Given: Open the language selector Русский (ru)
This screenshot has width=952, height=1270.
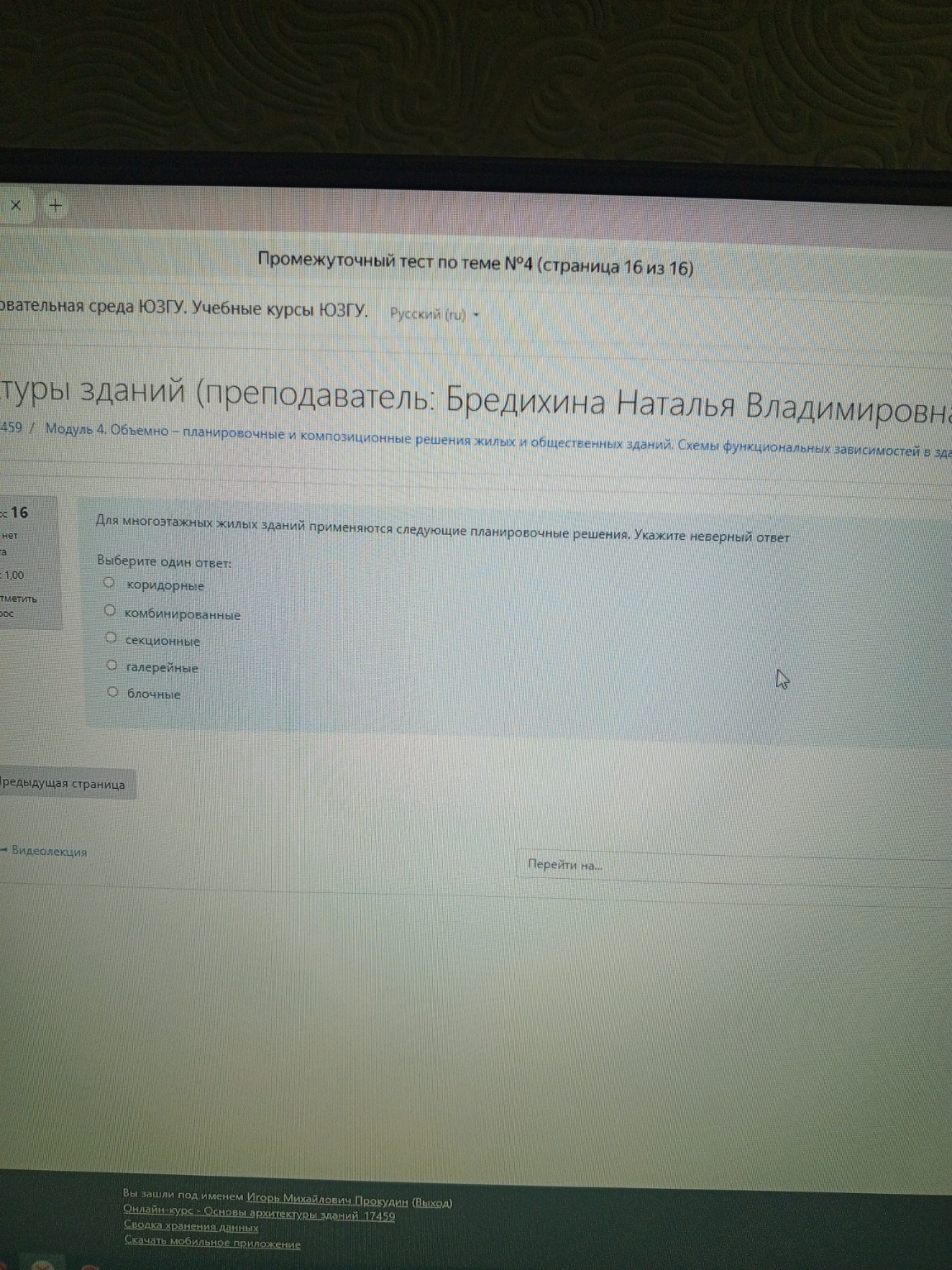Looking at the screenshot, I should (x=429, y=315).
